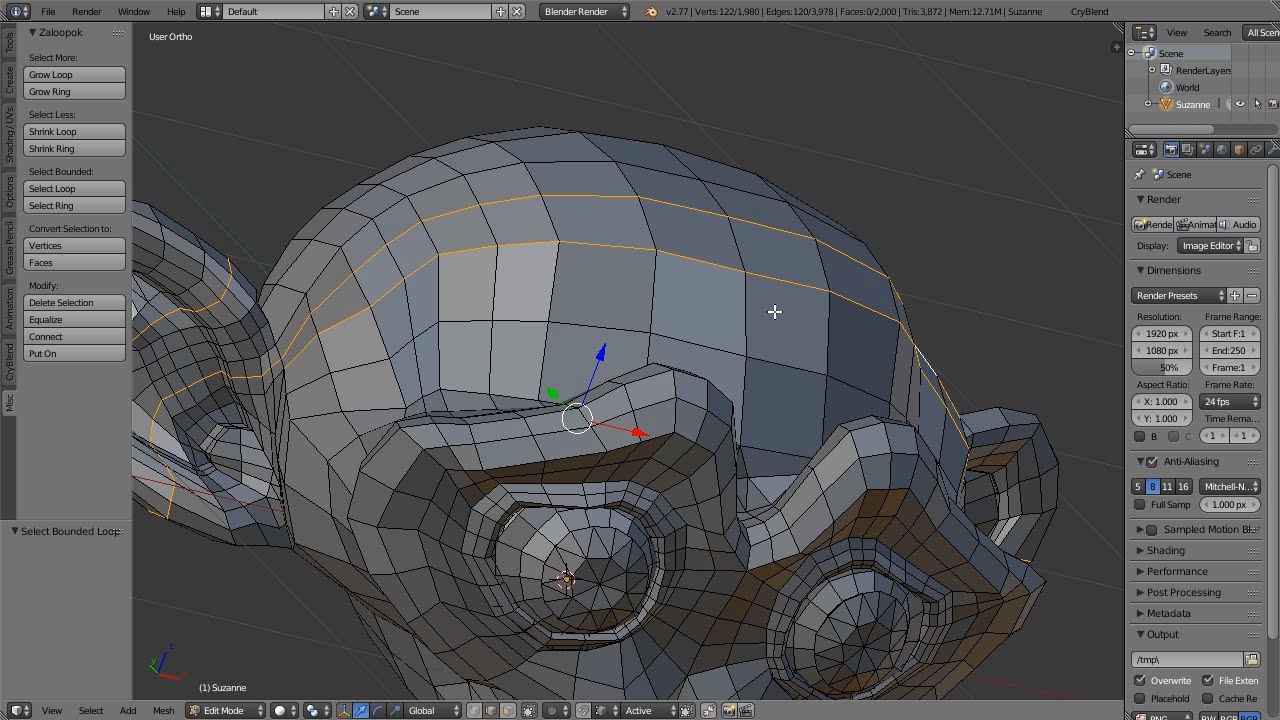Open the outliner editor type selector
Viewport: 1280px width, 720px height.
1144,33
